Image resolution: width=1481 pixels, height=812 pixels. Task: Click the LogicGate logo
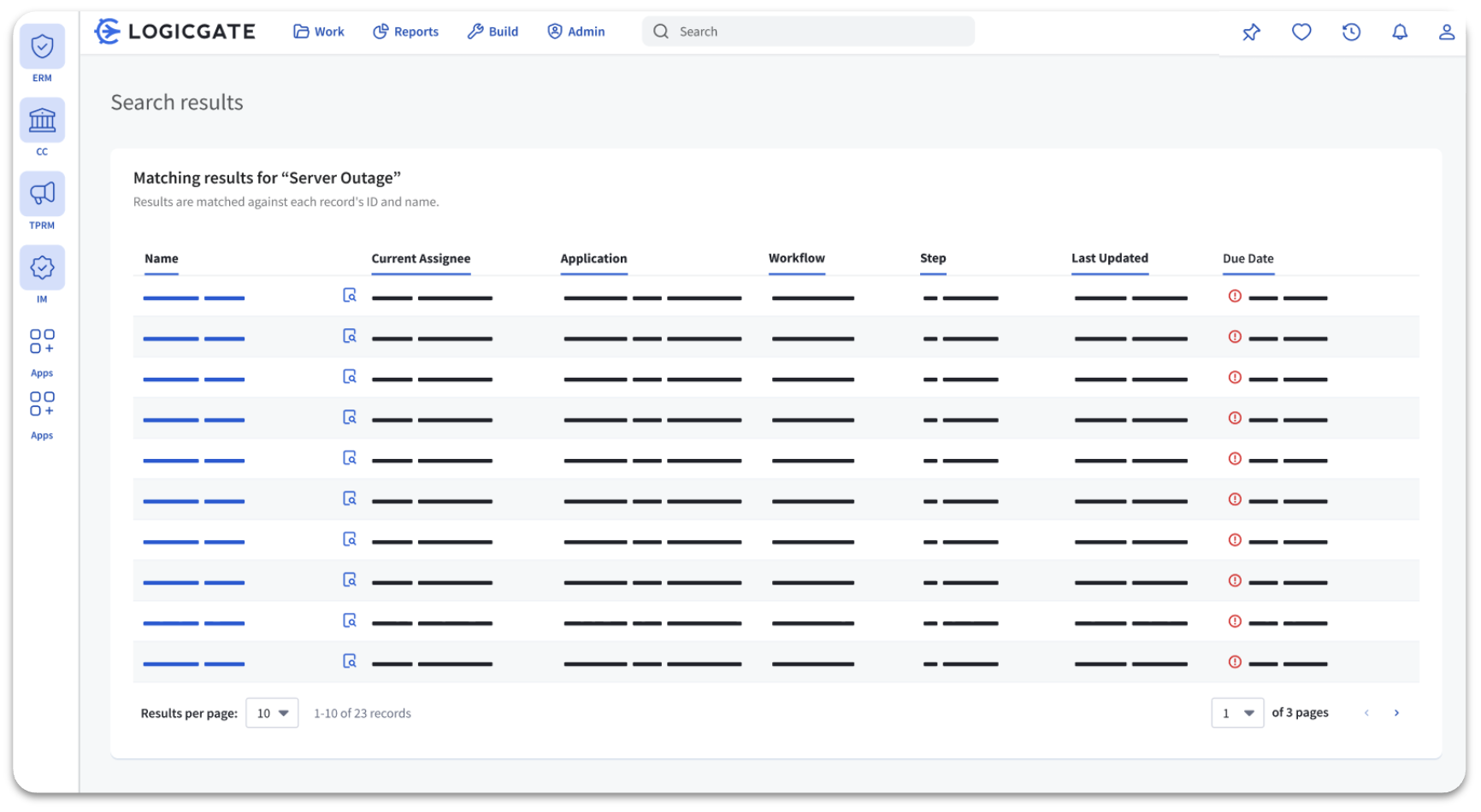pos(175,32)
